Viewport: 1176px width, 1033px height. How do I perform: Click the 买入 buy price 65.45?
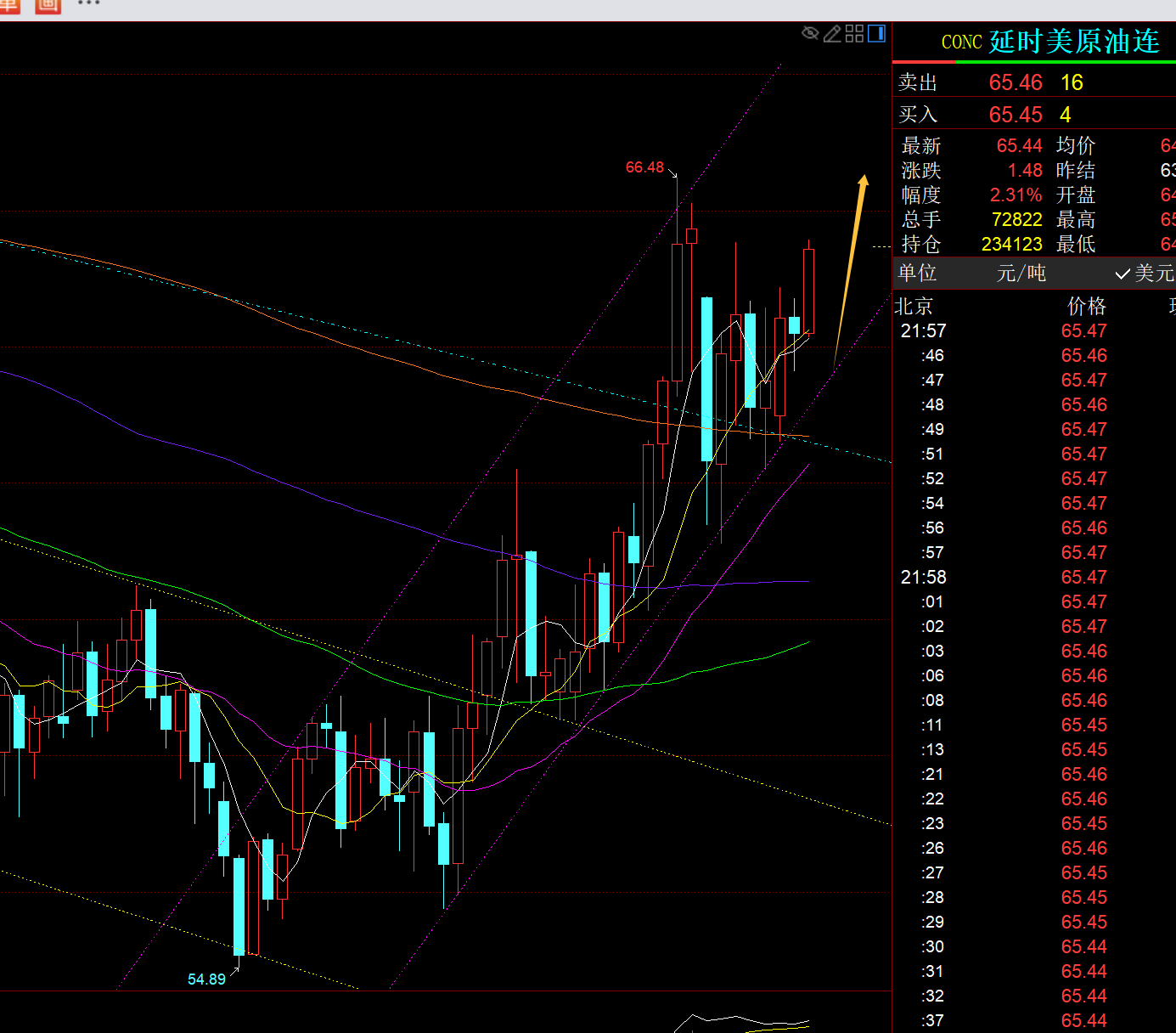click(x=1015, y=115)
